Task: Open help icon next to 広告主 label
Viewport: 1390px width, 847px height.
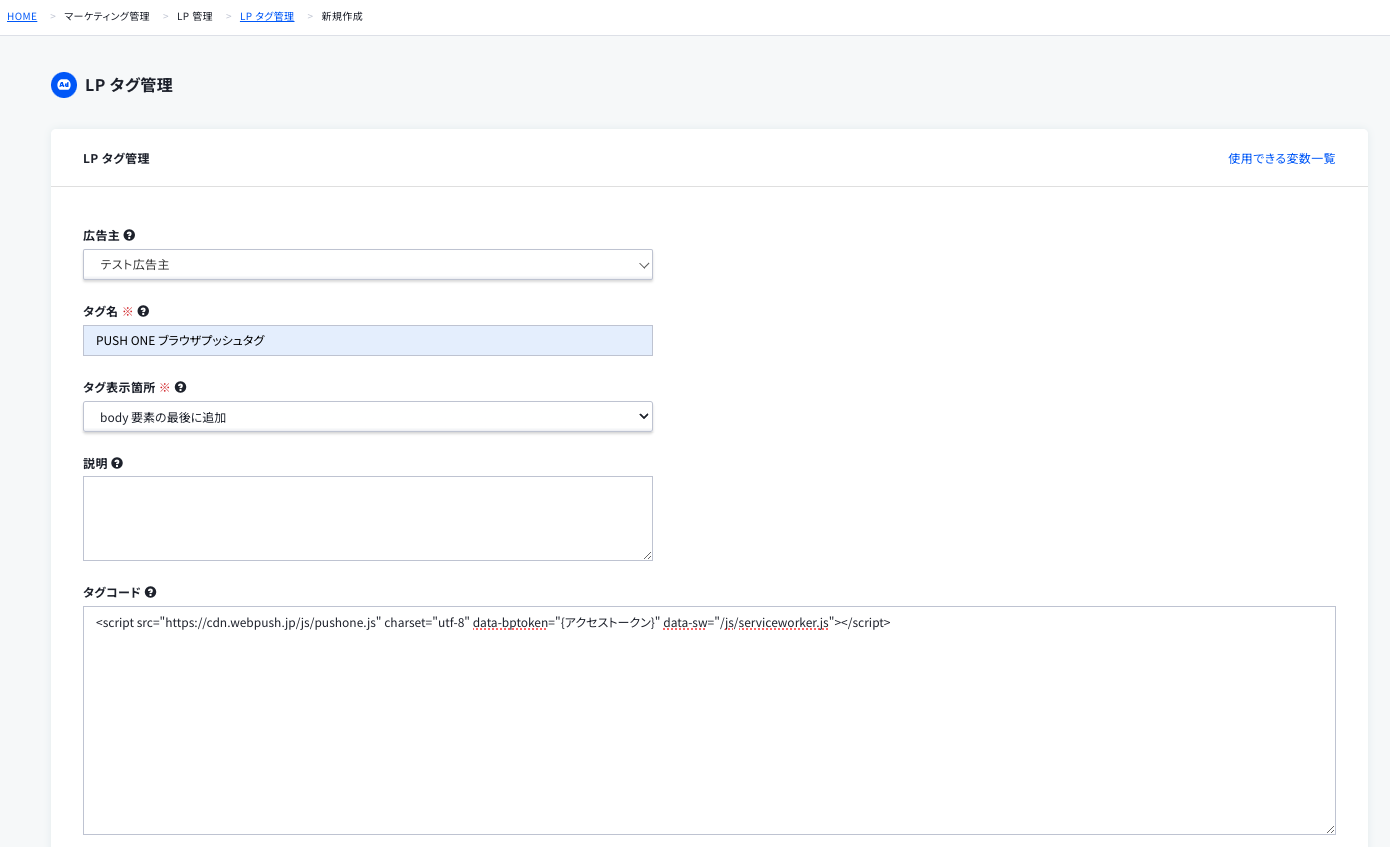Action: (x=129, y=236)
